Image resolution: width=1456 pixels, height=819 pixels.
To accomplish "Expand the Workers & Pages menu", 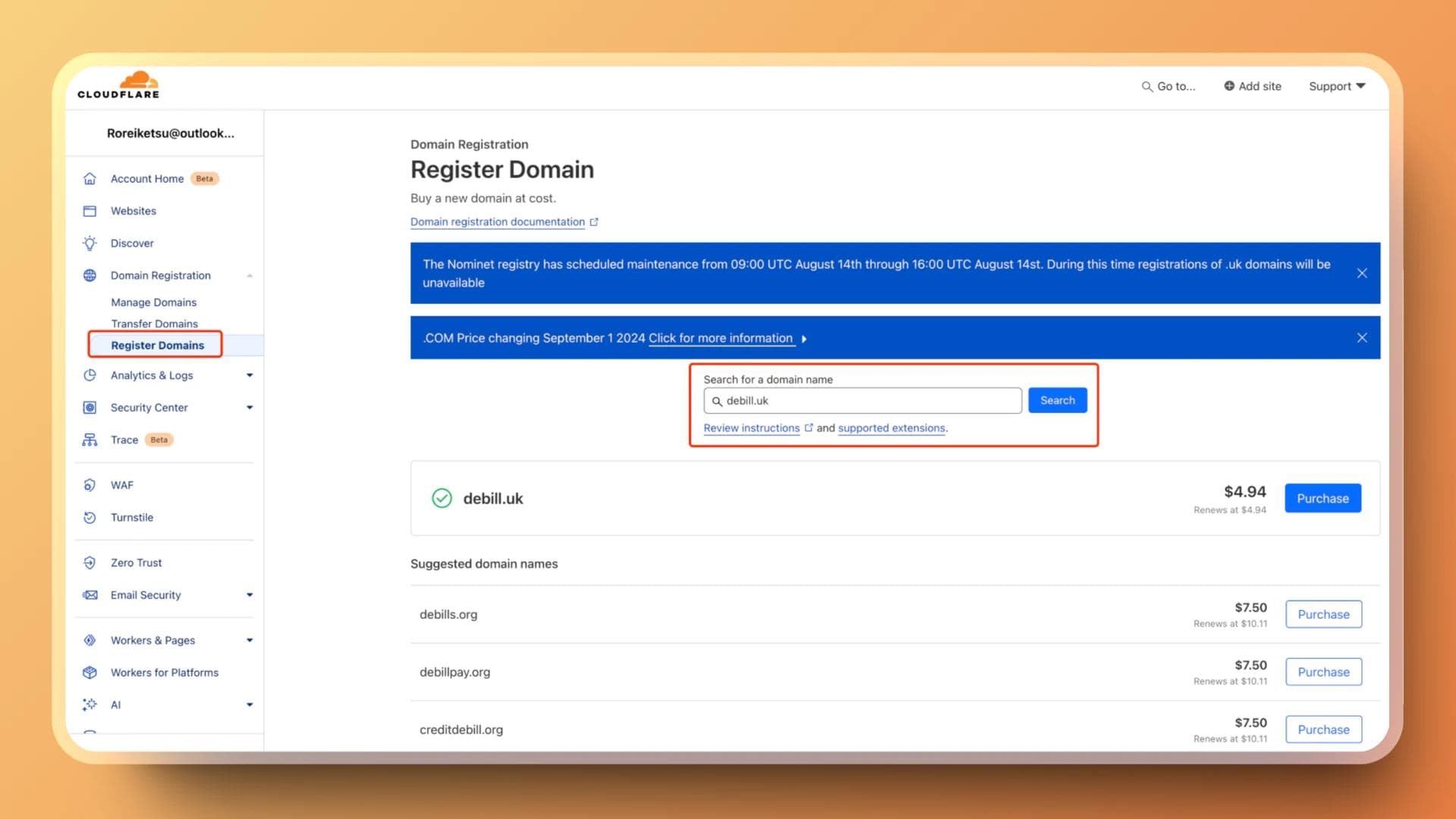I will 249,641.
